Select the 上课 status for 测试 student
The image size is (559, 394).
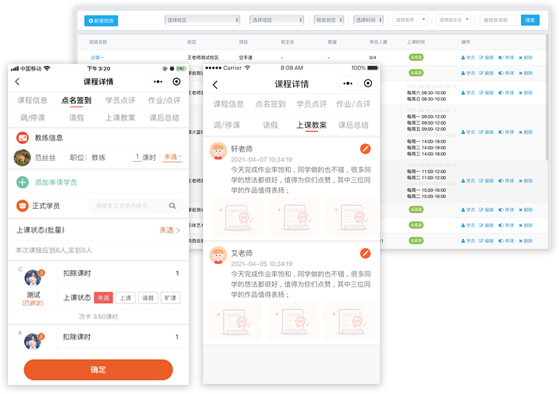(x=125, y=298)
